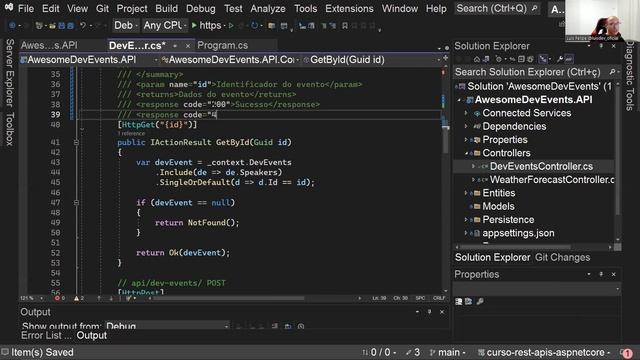Open the Git menu
Image resolution: width=640 pixels, height=360 pixels.
(102, 9)
